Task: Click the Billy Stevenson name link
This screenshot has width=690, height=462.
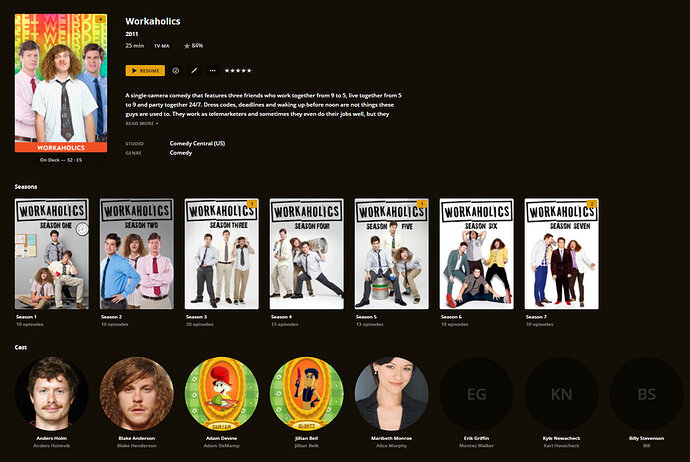Action: click(x=646, y=438)
